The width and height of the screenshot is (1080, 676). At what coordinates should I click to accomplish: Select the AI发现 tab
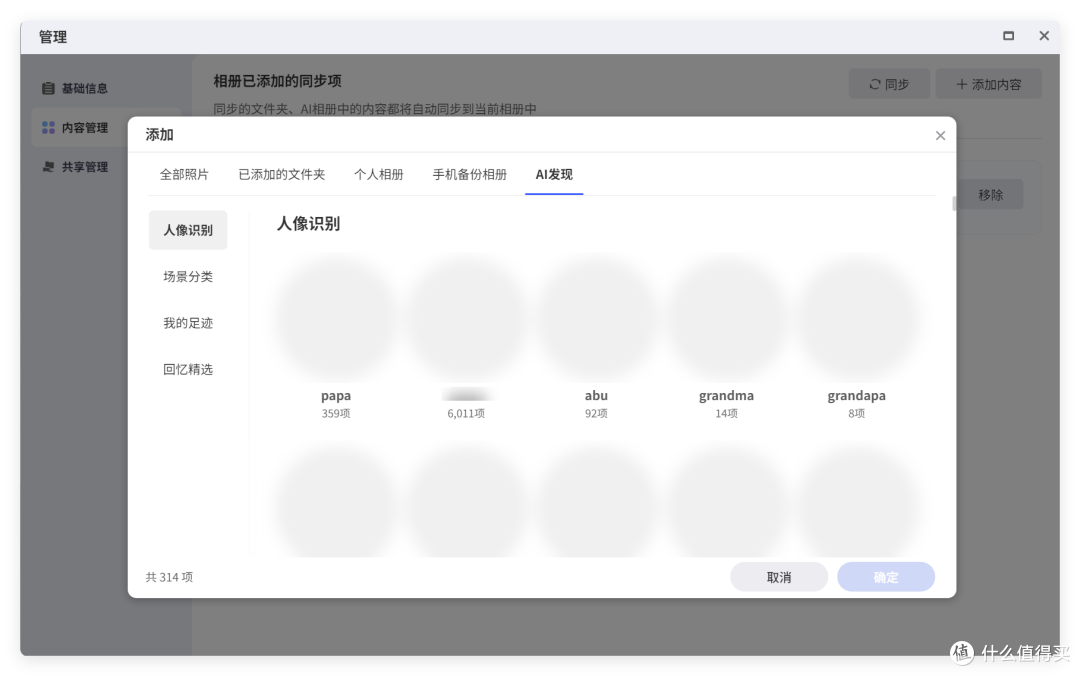[x=554, y=174]
